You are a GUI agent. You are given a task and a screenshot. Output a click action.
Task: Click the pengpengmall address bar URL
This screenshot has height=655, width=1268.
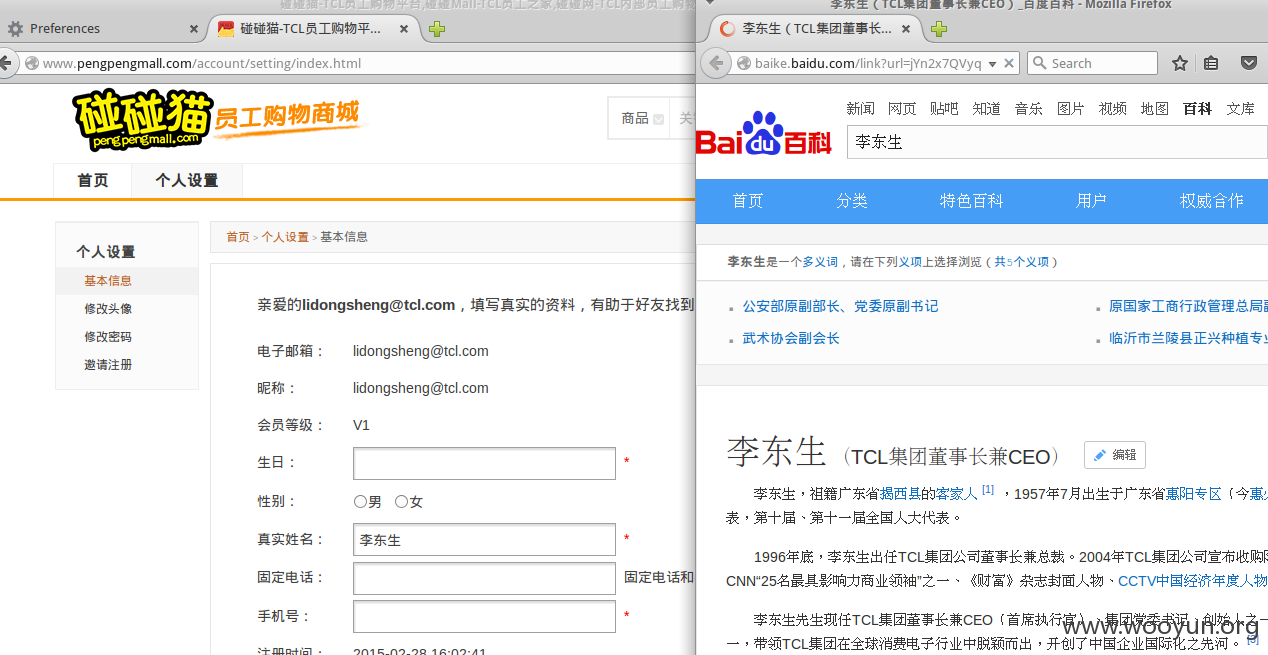[x=202, y=63]
